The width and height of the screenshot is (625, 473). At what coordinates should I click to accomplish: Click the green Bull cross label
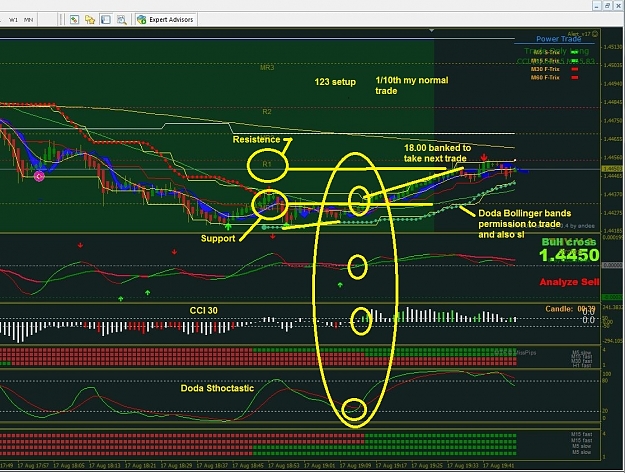point(569,242)
